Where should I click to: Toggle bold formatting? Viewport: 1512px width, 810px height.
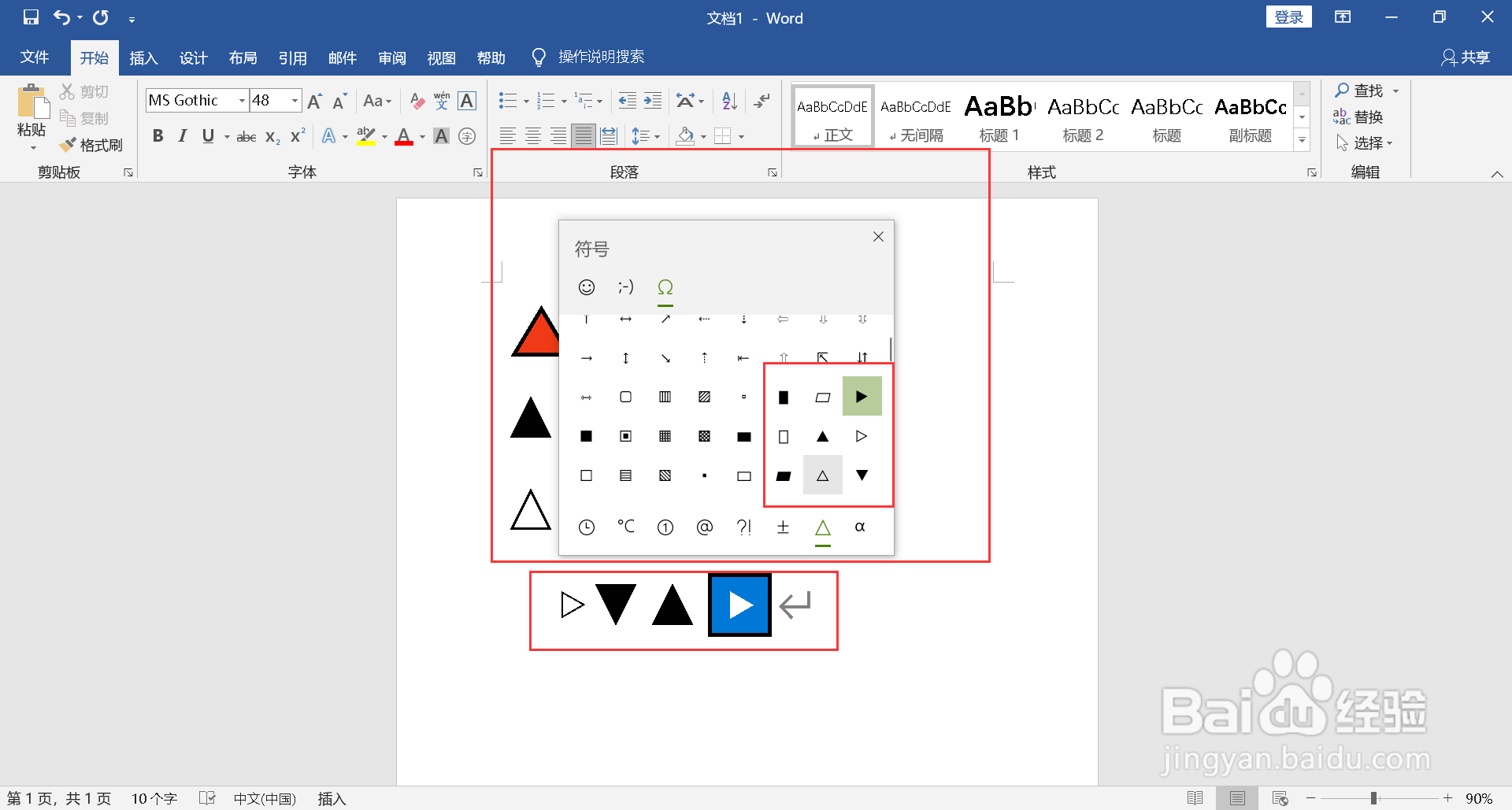pos(157,136)
